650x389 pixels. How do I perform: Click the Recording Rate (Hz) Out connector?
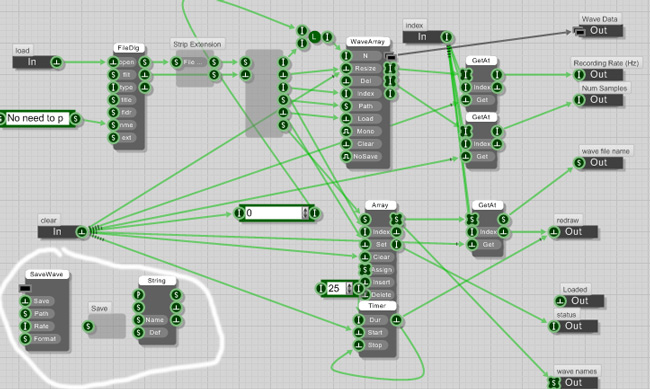click(598, 75)
